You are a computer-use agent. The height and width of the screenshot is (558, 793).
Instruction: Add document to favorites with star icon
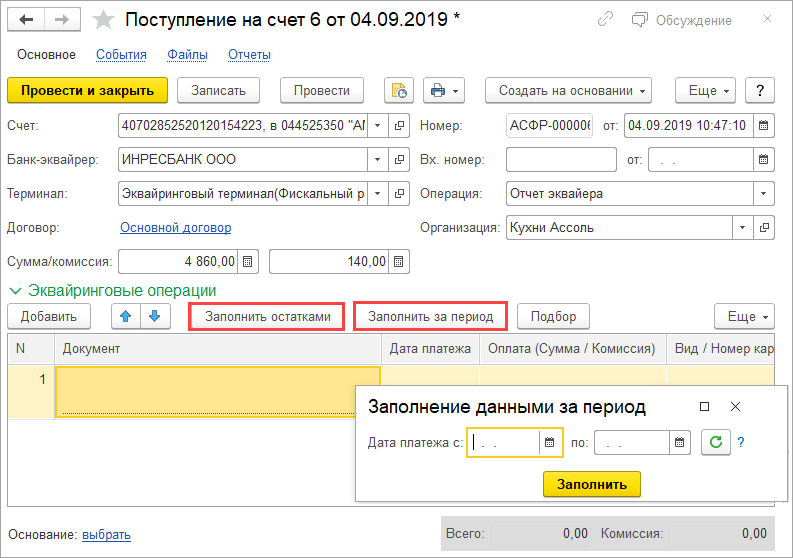(x=104, y=20)
